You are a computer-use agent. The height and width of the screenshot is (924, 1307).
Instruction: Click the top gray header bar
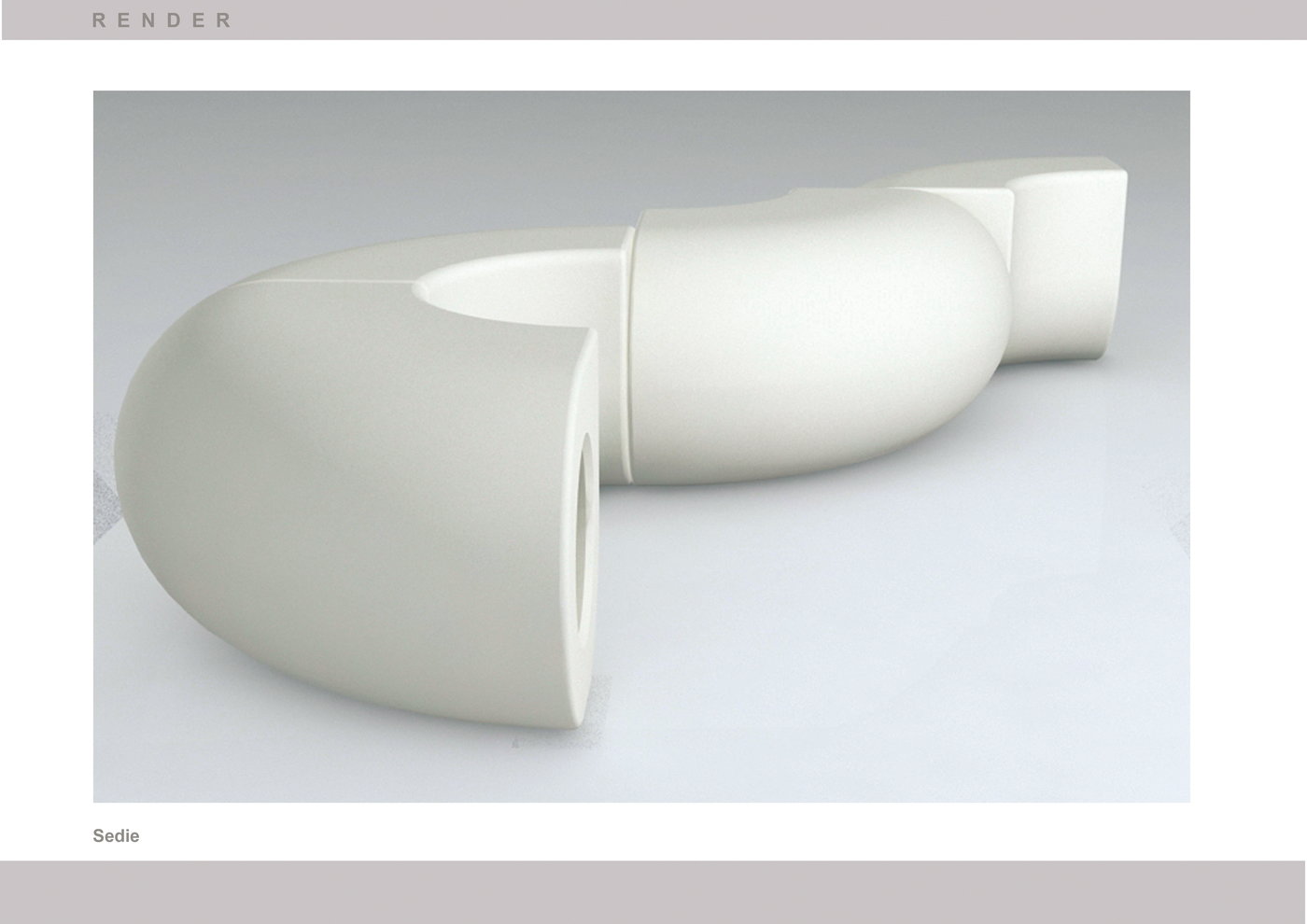coord(653,19)
